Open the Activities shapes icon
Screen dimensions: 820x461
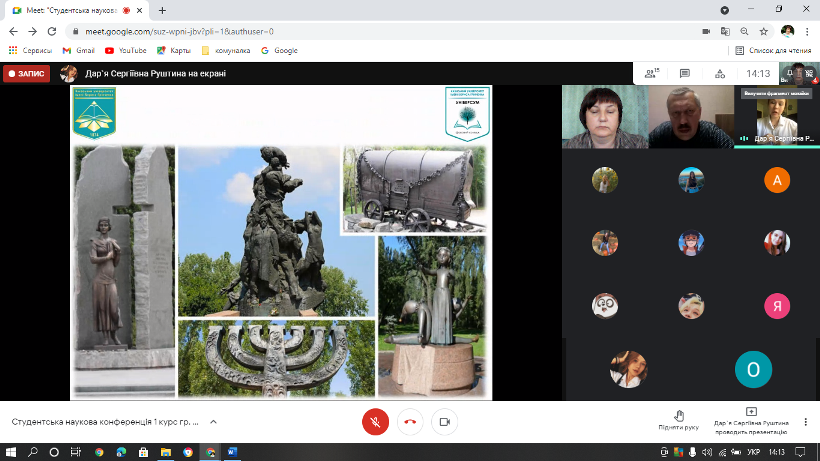(718, 73)
